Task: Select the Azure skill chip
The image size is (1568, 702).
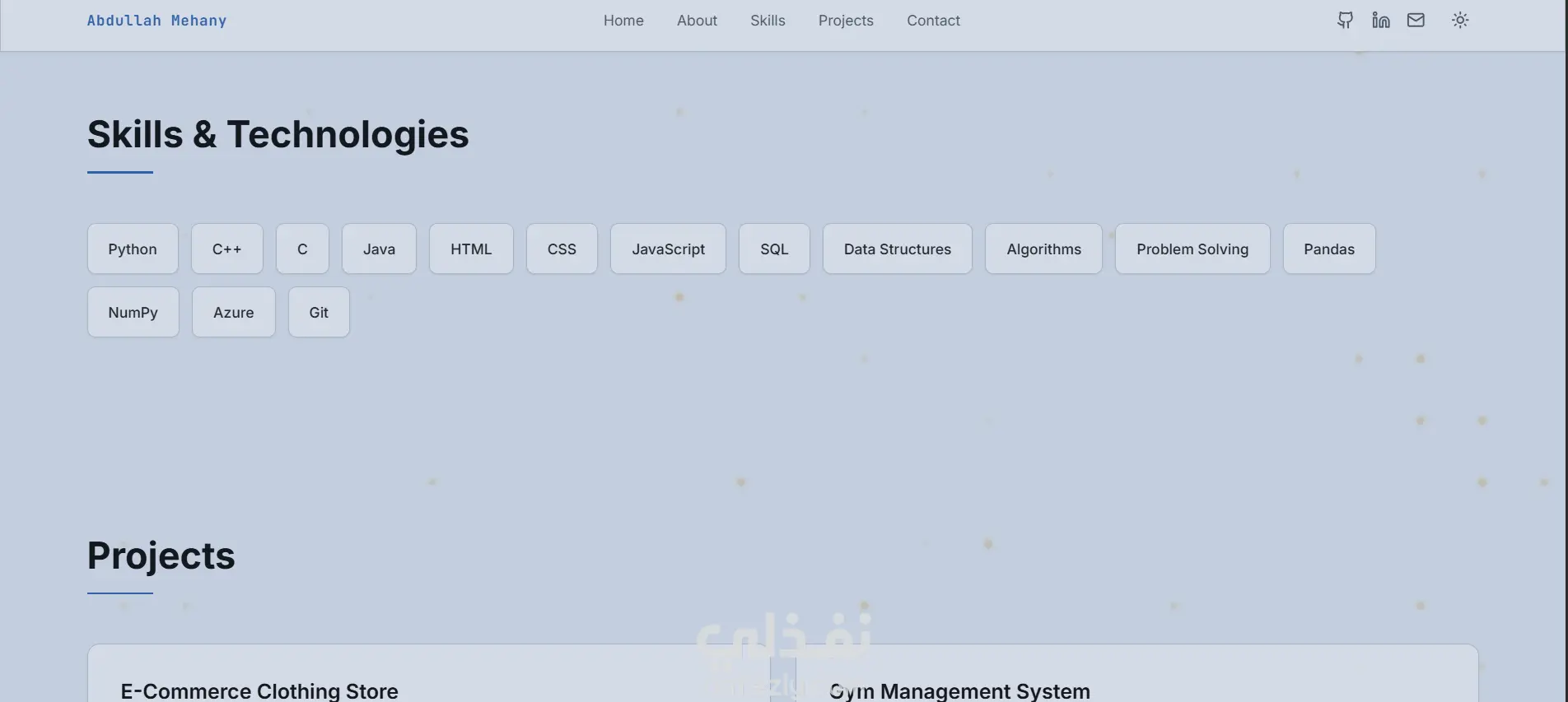Action: [234, 312]
